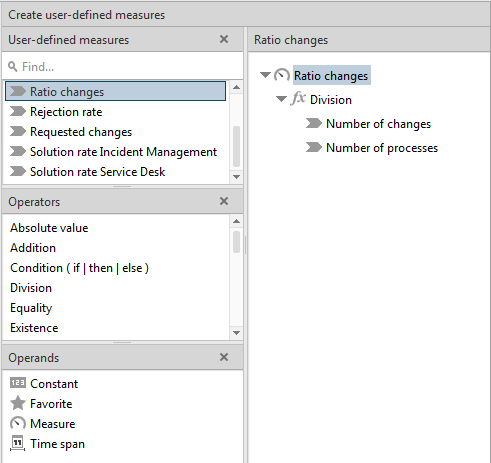Click arrow icon next to Number of processes
Screen dimensions: 491x463
pyautogui.click(x=314, y=147)
